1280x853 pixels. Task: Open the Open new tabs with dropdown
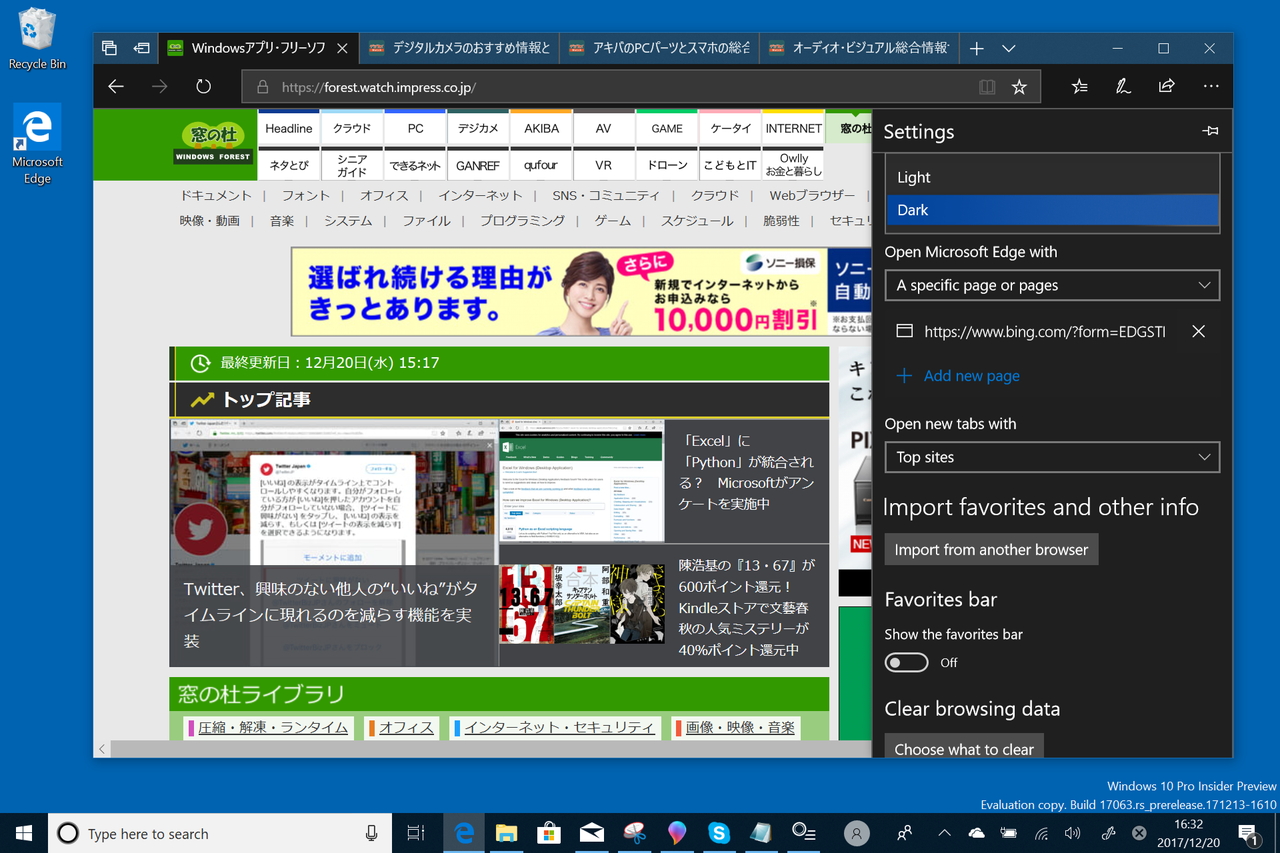click(1051, 457)
